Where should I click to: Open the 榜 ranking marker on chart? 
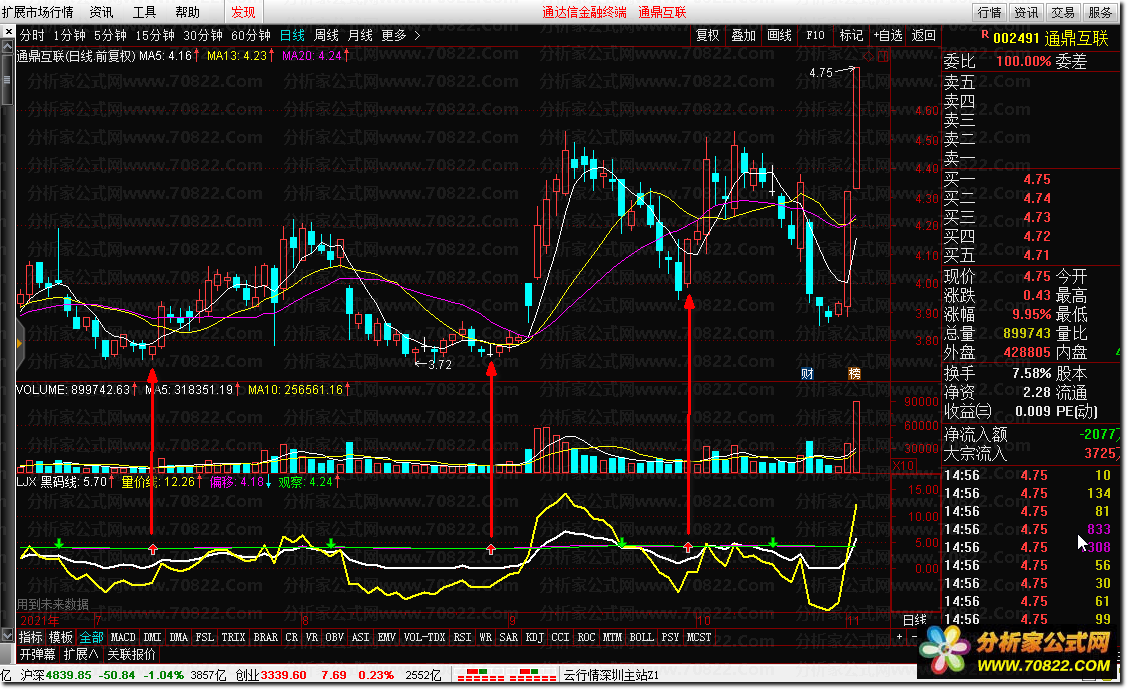(854, 374)
